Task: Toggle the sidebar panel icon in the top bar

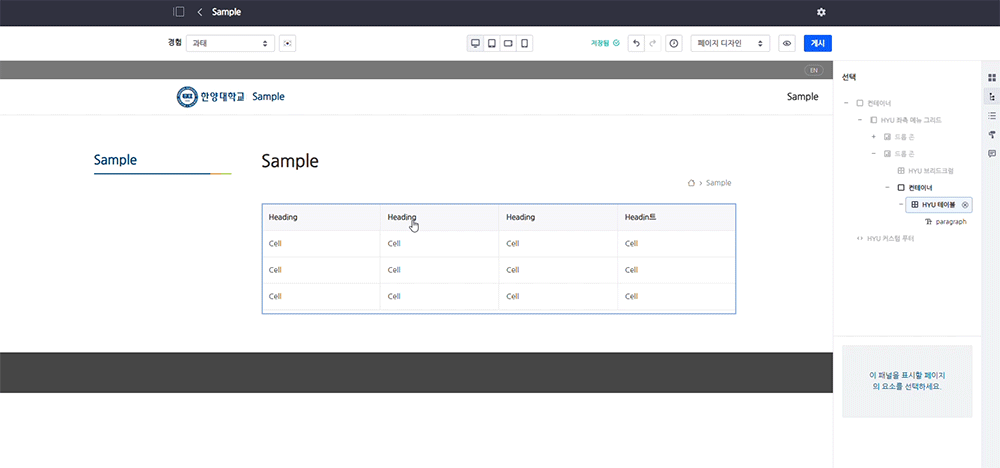Action: click(x=179, y=12)
